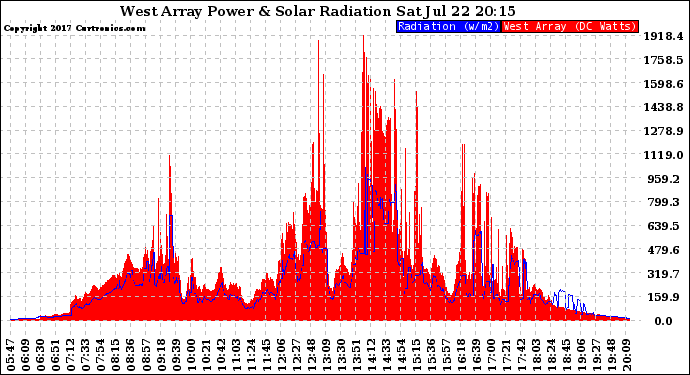This screenshot has width=690, height=375.
Task: Click the x-axis time label '17:21'
Action: point(506,355)
